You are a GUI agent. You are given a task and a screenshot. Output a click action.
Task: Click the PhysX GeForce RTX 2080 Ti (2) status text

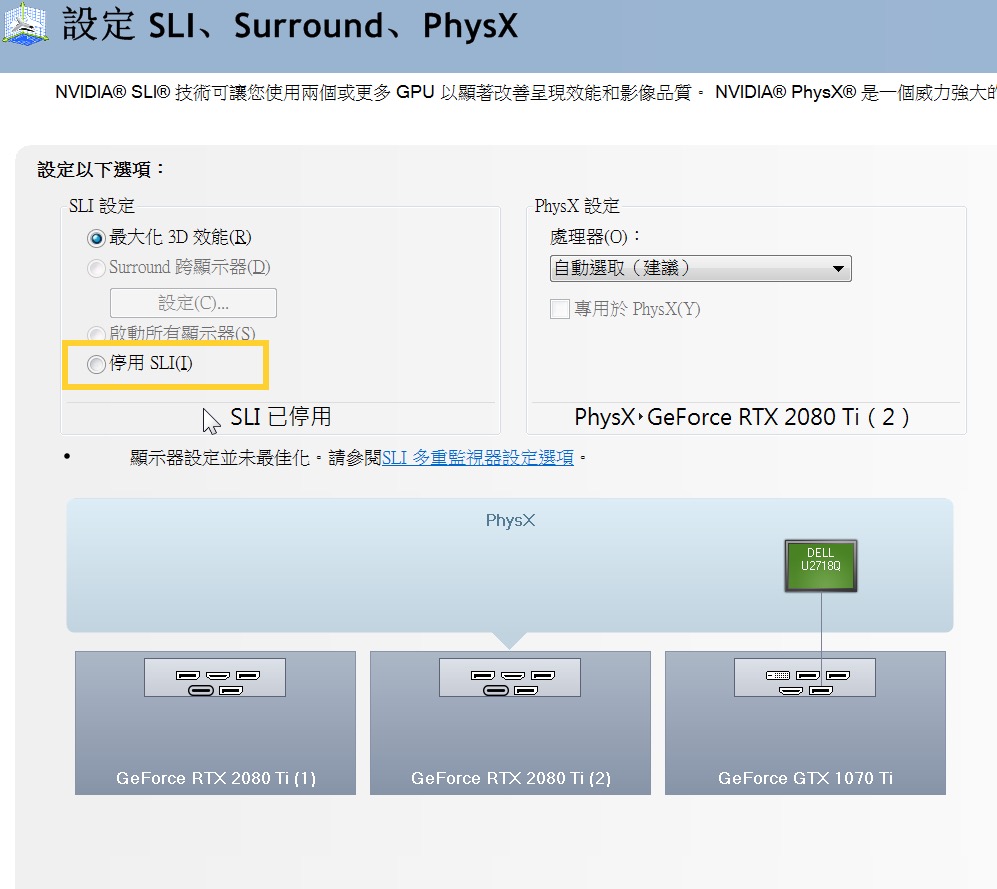(x=742, y=417)
